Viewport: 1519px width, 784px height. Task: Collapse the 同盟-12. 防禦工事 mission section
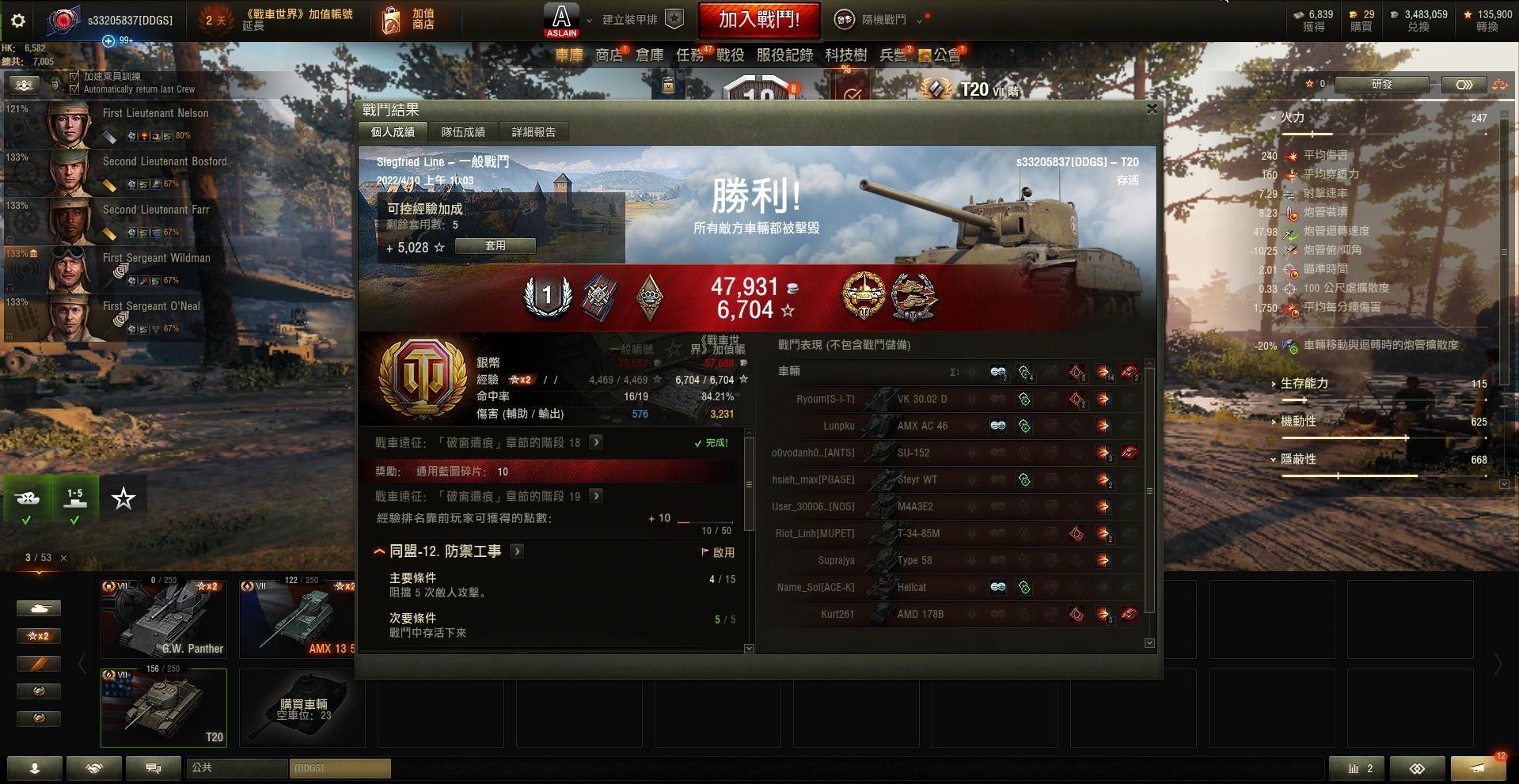(x=379, y=551)
